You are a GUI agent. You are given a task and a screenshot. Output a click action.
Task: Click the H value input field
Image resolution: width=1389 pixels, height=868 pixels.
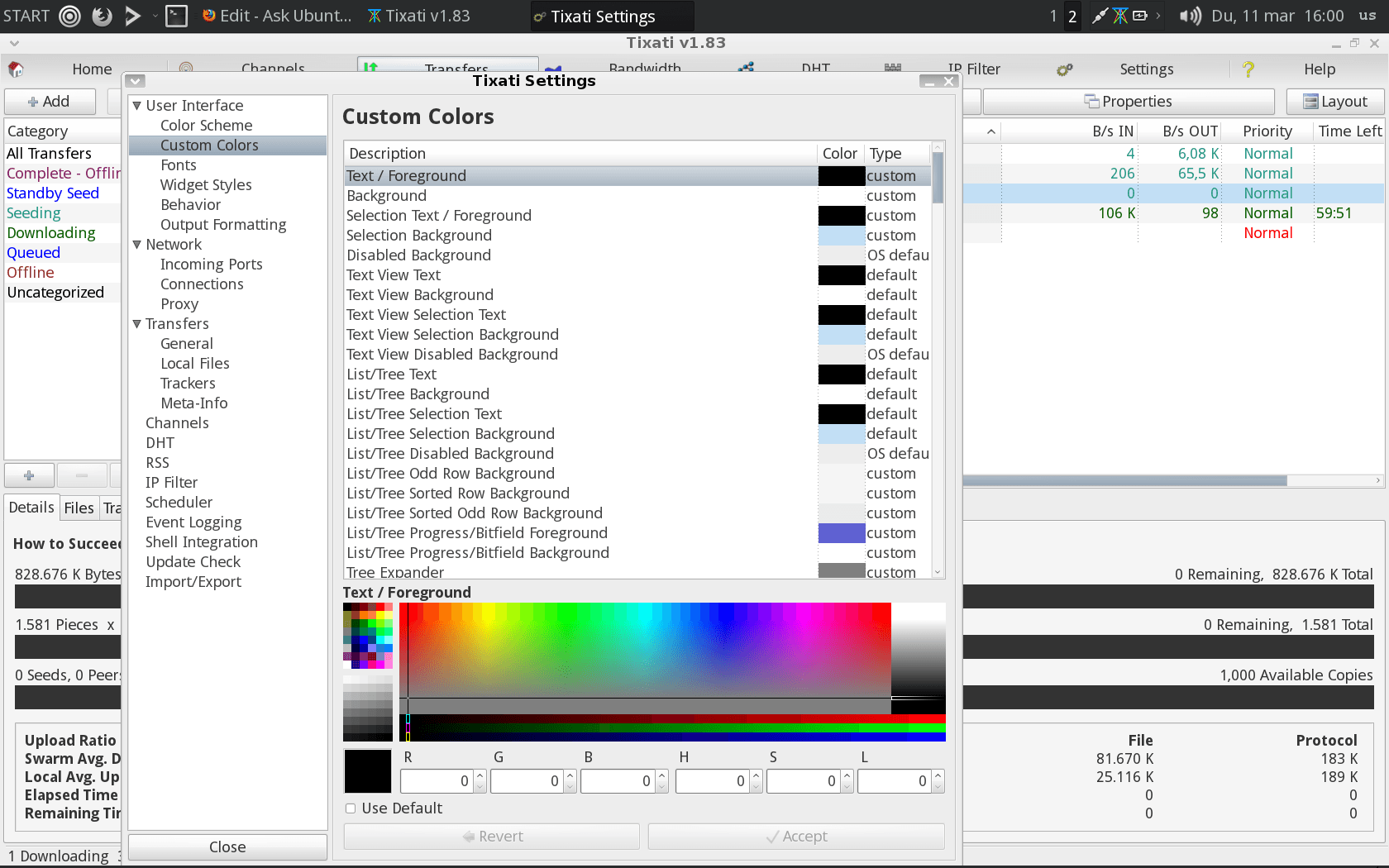pos(712,781)
